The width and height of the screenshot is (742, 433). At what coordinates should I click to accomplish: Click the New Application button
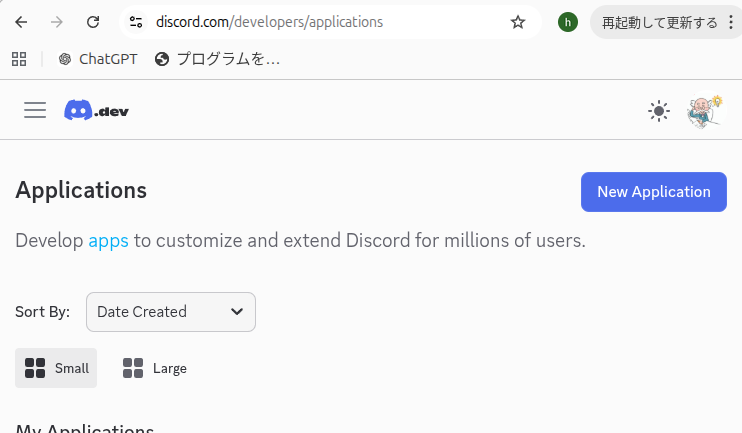(x=653, y=192)
